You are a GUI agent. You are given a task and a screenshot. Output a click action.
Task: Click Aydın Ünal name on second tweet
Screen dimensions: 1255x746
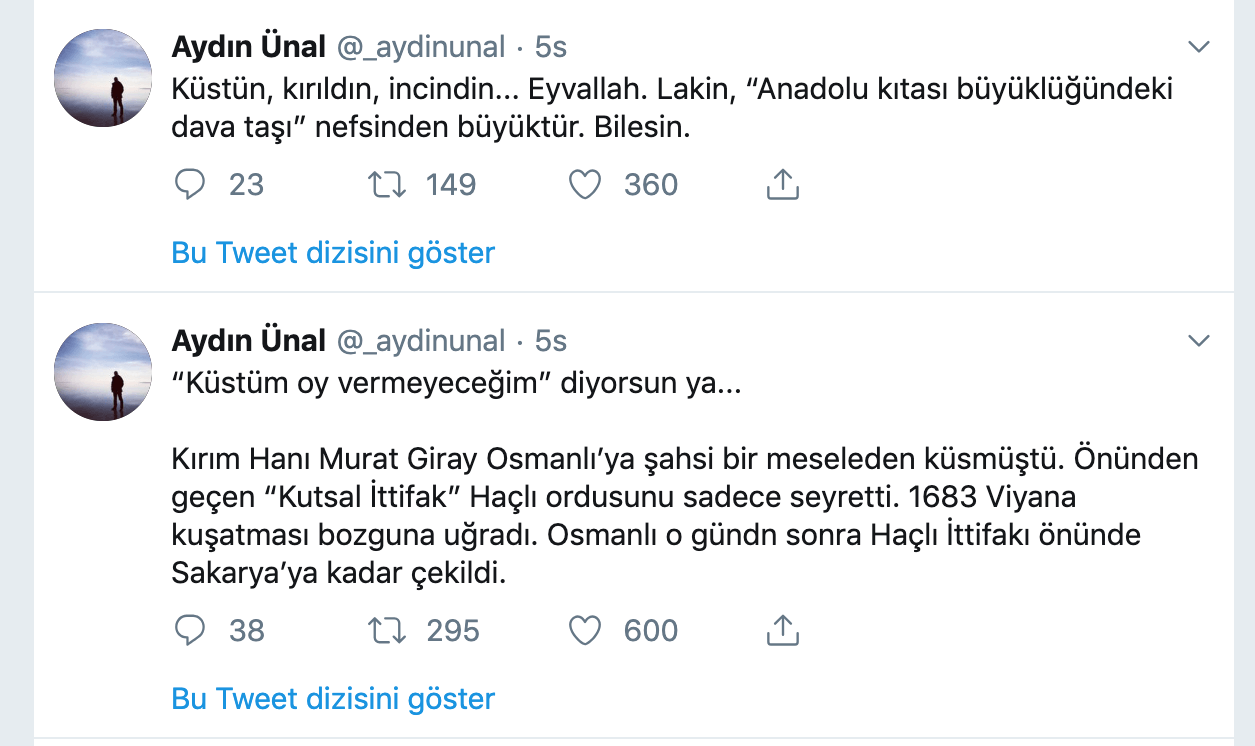pyautogui.click(x=249, y=342)
